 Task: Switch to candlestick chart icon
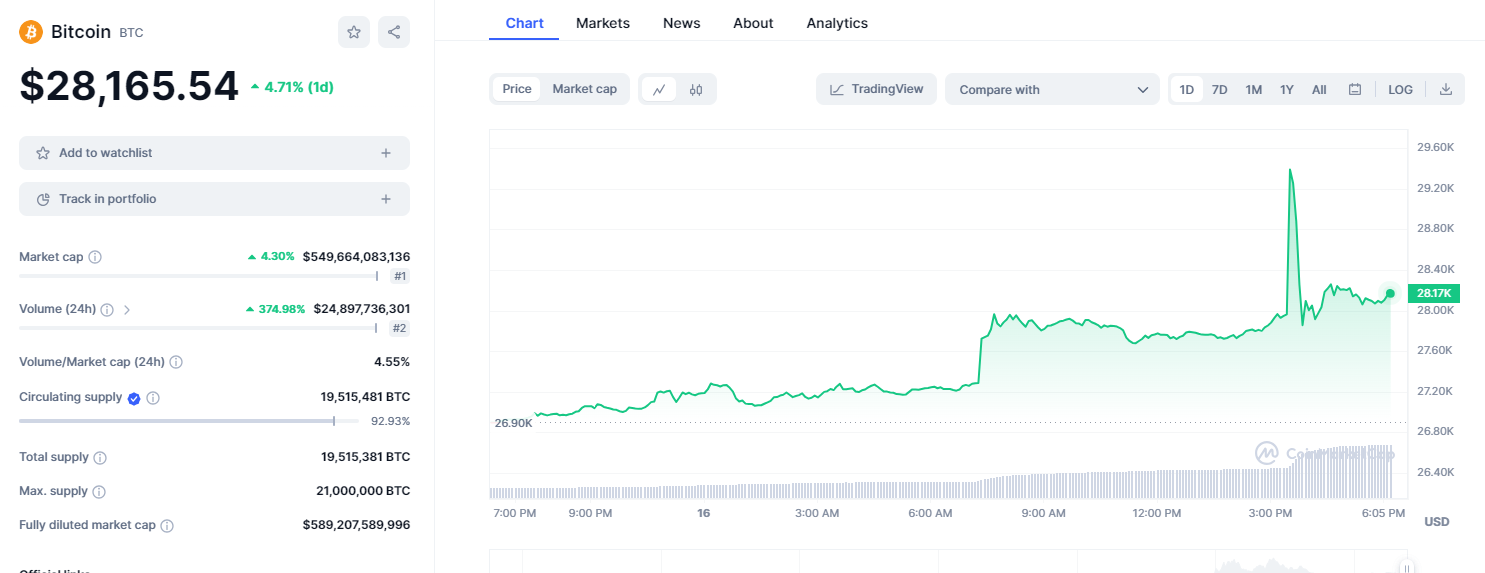[x=696, y=89]
